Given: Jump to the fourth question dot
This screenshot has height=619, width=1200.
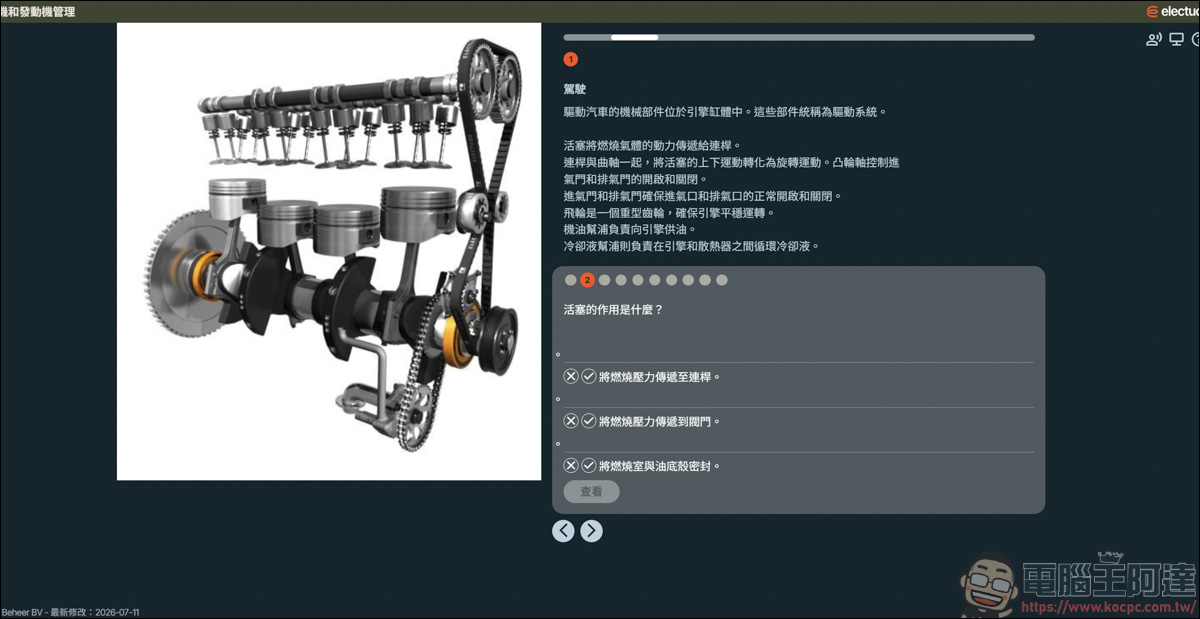Looking at the screenshot, I should pyautogui.click(x=621, y=280).
